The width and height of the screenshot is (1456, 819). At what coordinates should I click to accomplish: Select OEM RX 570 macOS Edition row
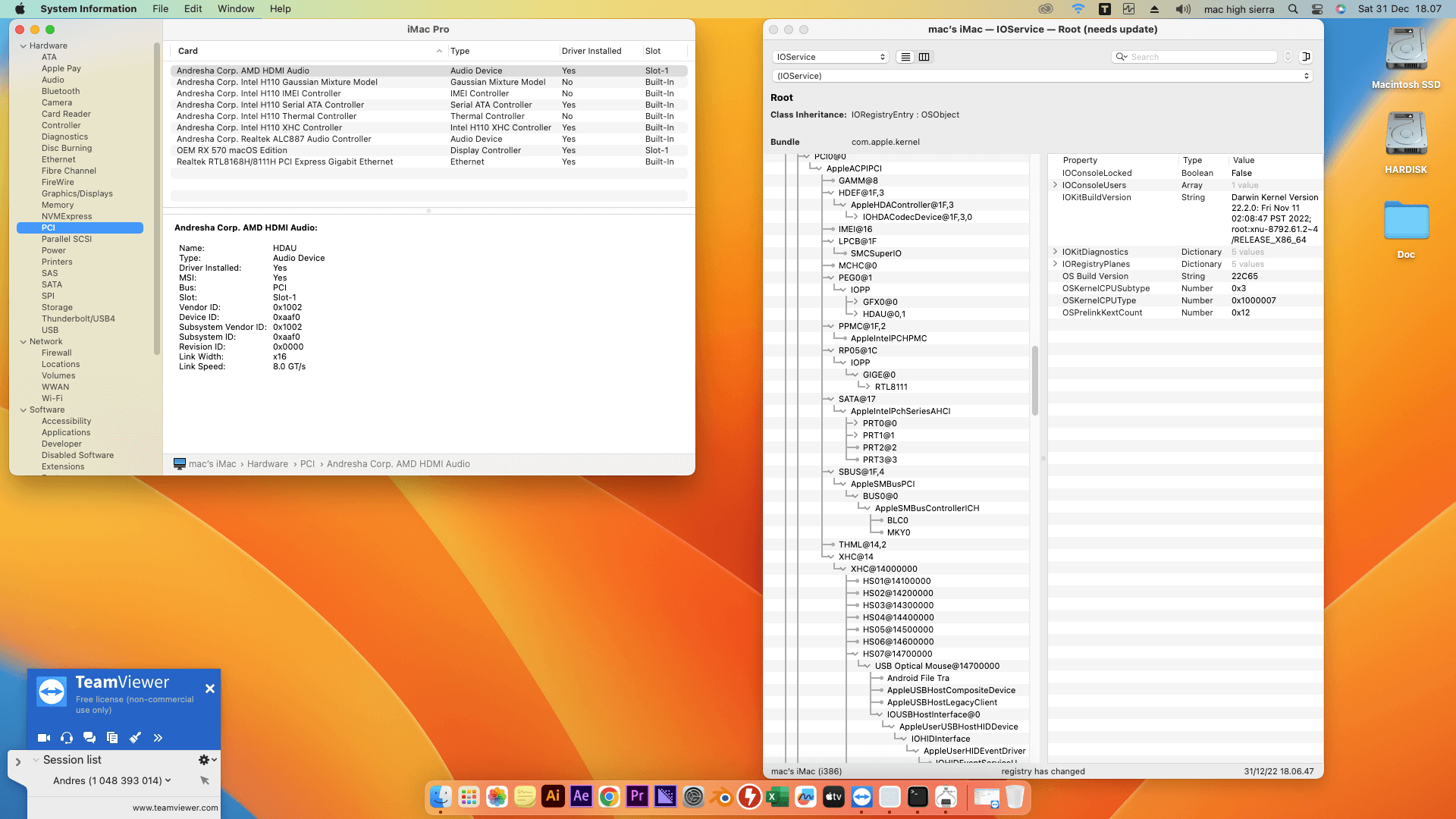(x=232, y=150)
